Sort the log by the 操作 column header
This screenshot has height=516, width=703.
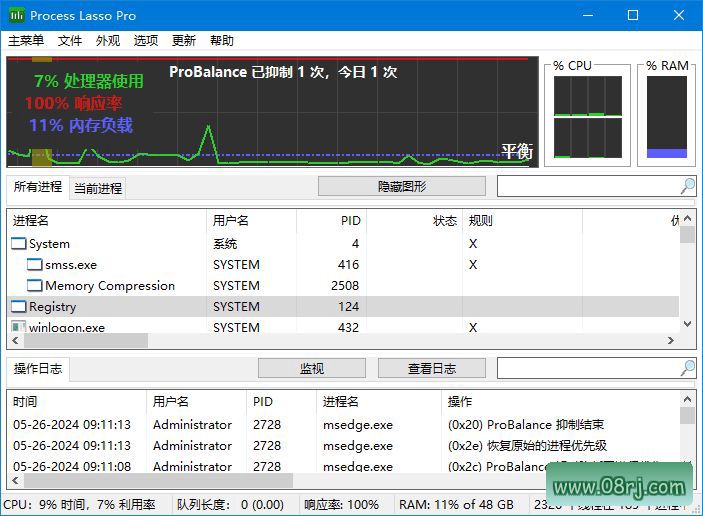[560, 402]
